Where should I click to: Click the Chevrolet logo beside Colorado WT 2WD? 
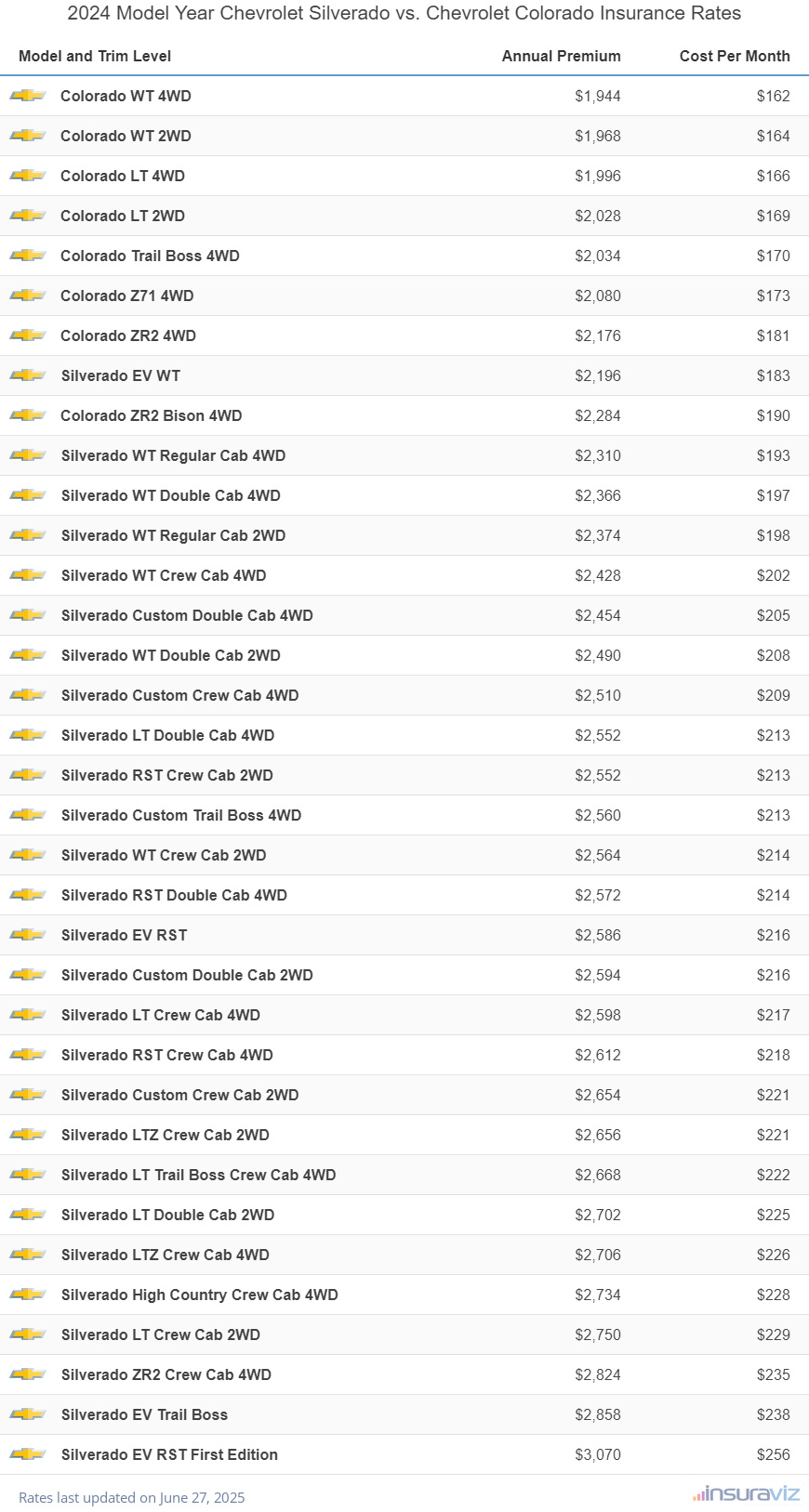[x=28, y=136]
